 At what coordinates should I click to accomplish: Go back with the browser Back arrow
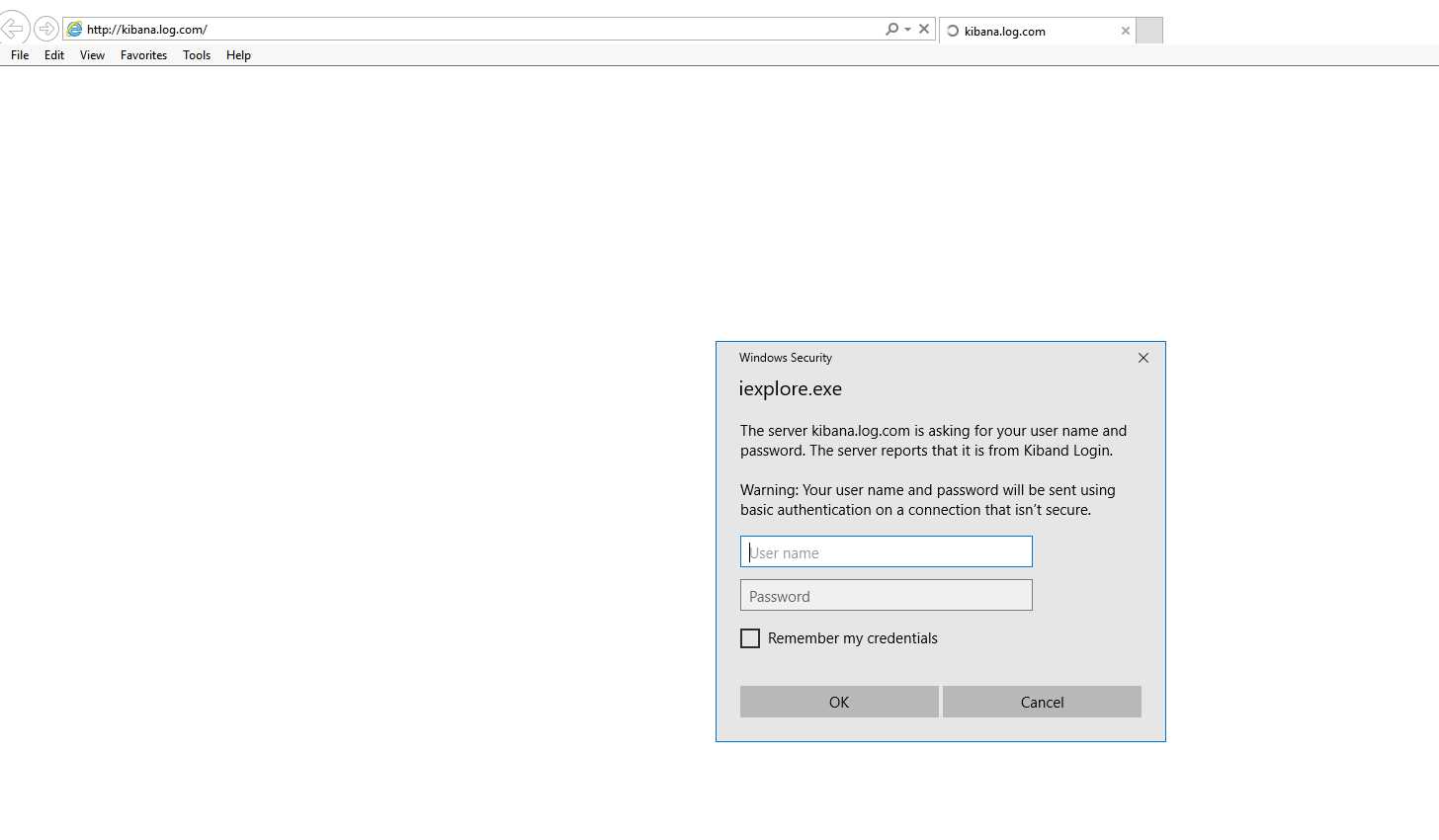coord(13,29)
